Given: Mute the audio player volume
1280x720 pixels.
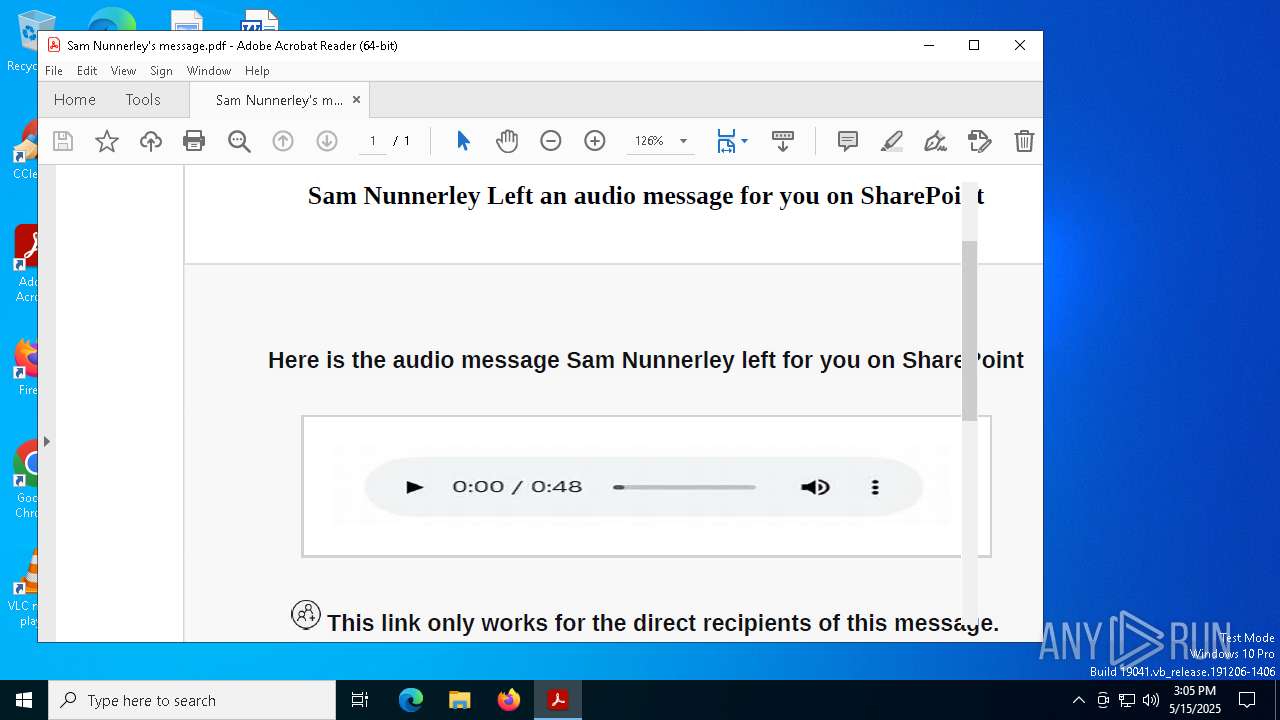Looking at the screenshot, I should [x=815, y=487].
